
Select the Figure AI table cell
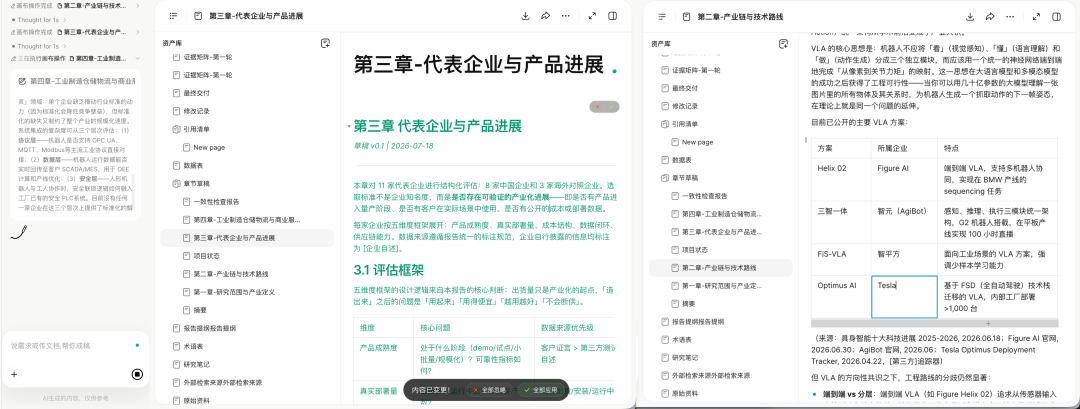pyautogui.click(x=904, y=179)
